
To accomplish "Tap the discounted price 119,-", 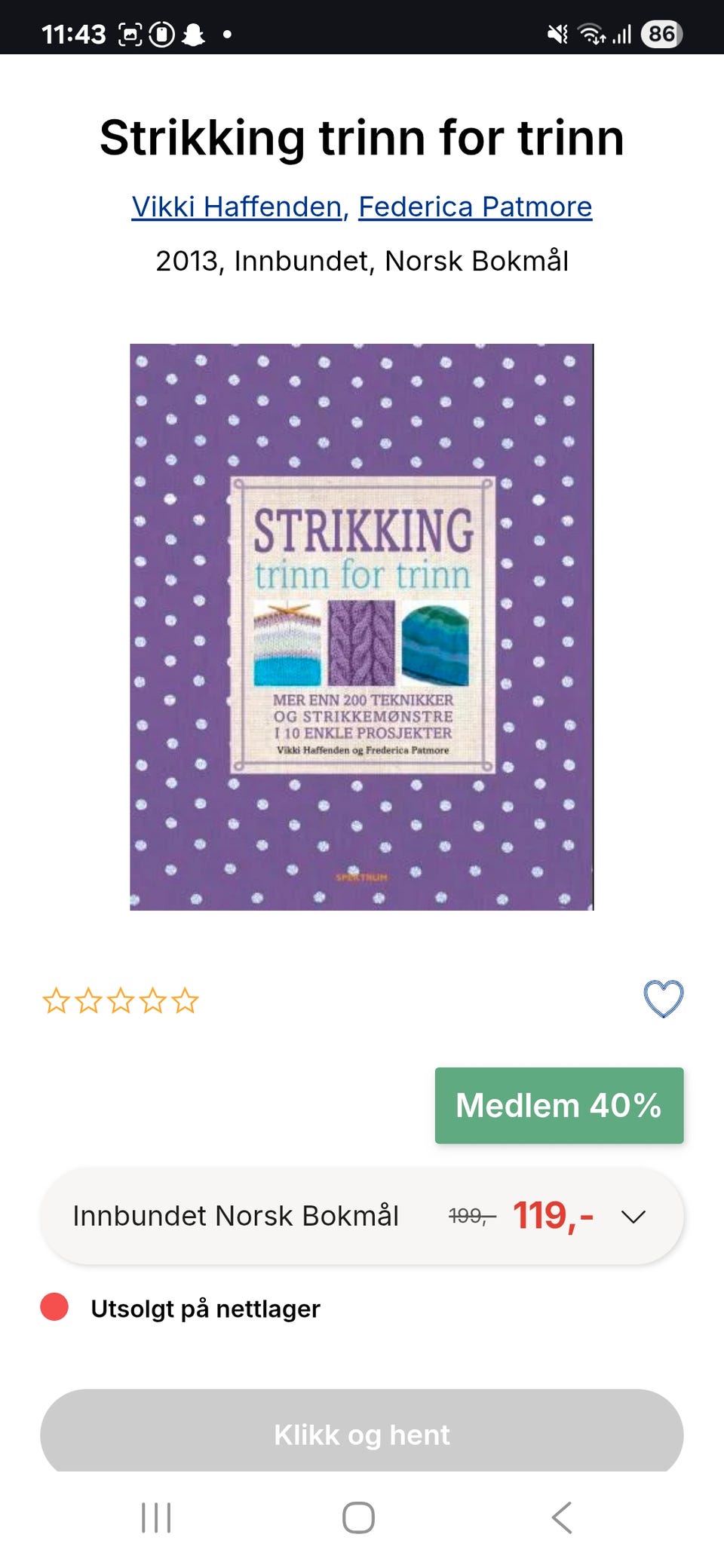I will 554,1215.
